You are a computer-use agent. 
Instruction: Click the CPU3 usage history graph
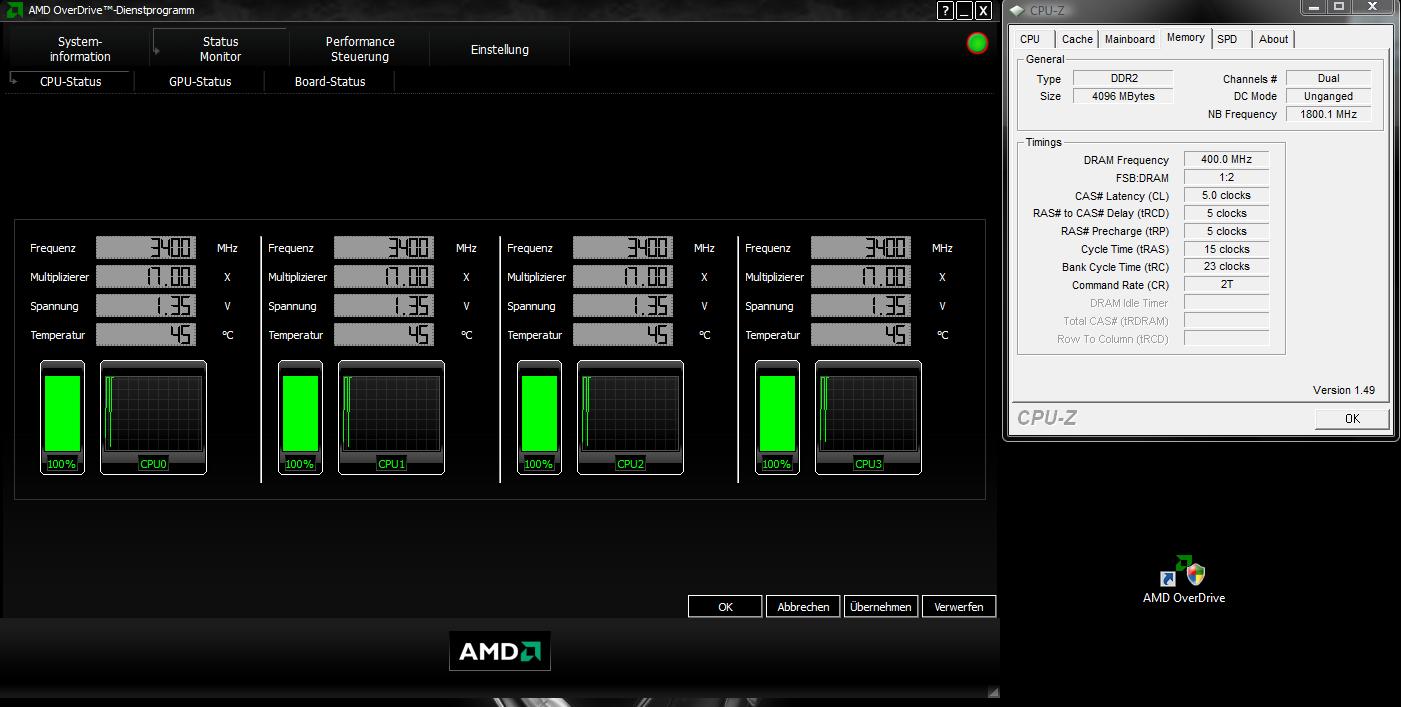[x=869, y=417]
